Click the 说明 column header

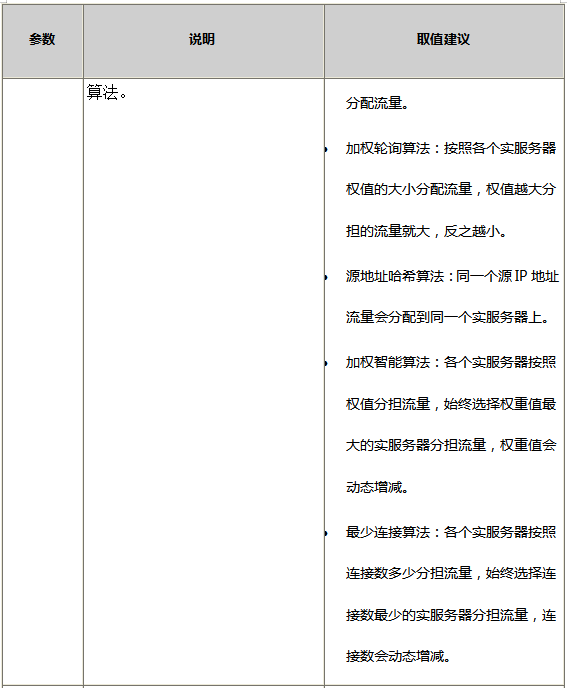tap(202, 39)
